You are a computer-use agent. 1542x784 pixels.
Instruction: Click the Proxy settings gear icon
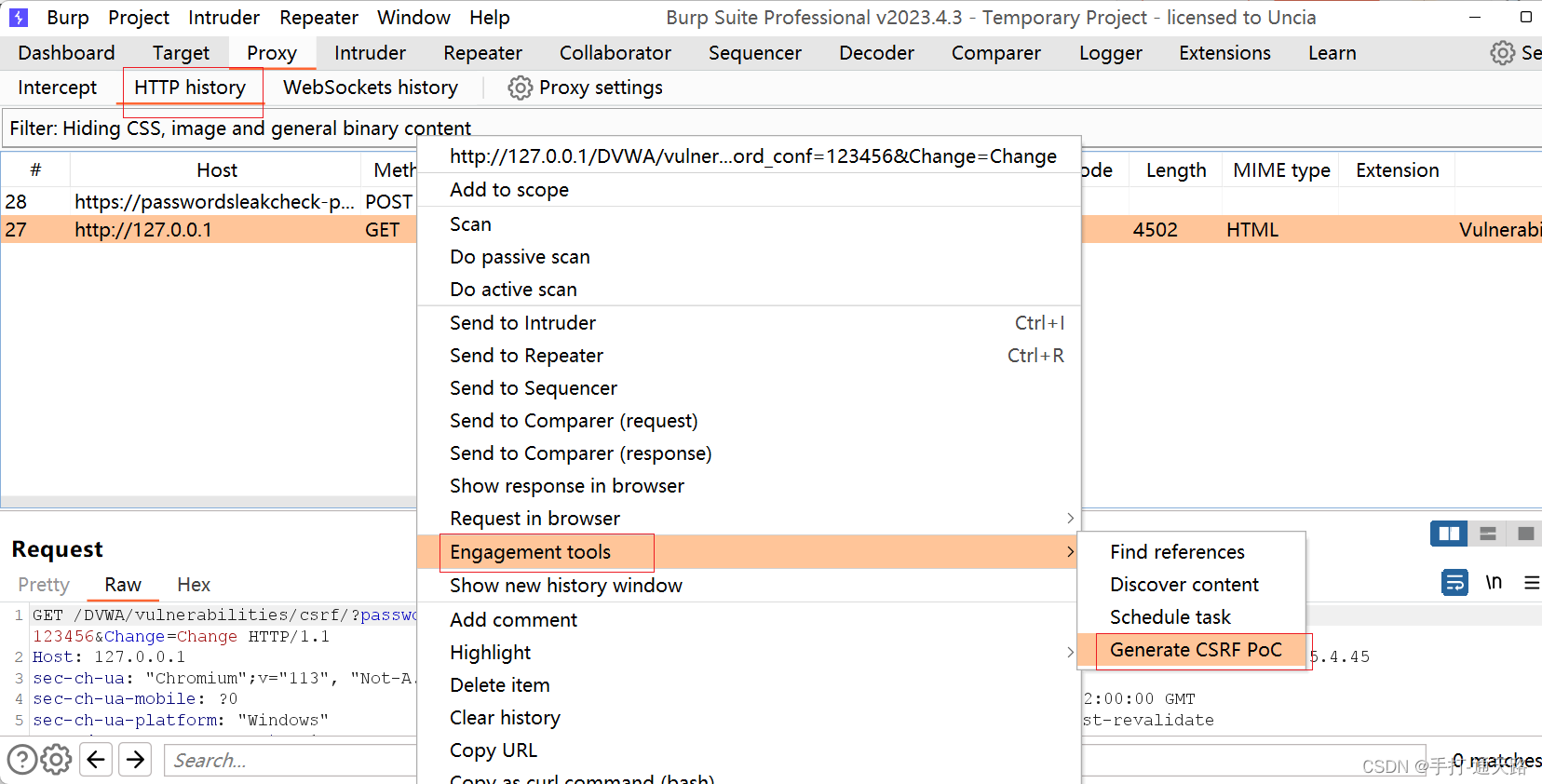point(520,88)
